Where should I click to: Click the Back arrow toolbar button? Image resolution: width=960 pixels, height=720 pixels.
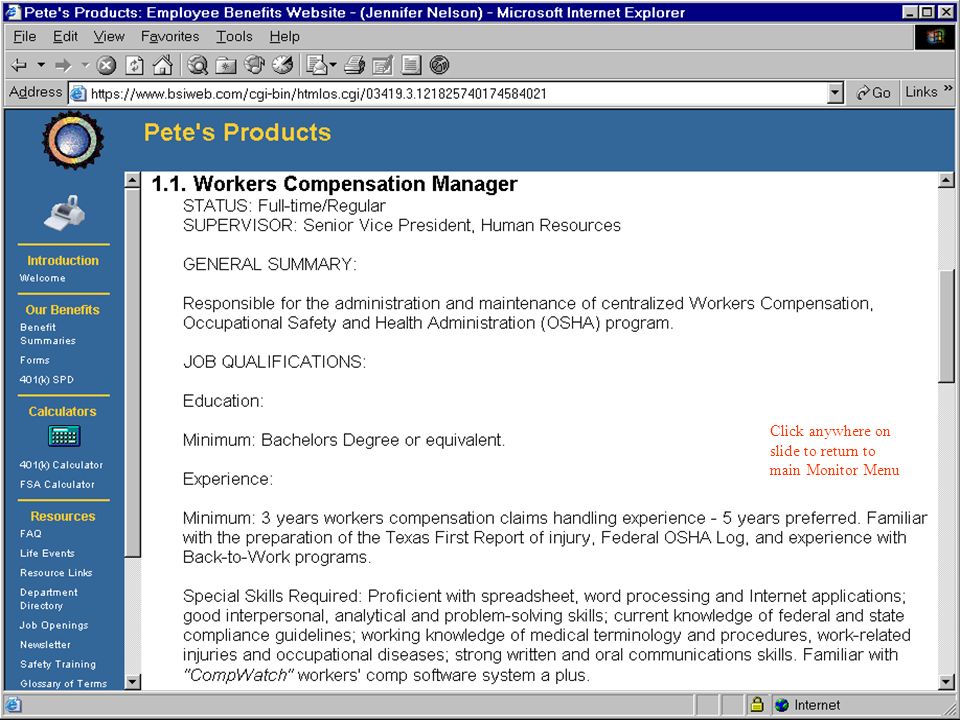(x=20, y=65)
